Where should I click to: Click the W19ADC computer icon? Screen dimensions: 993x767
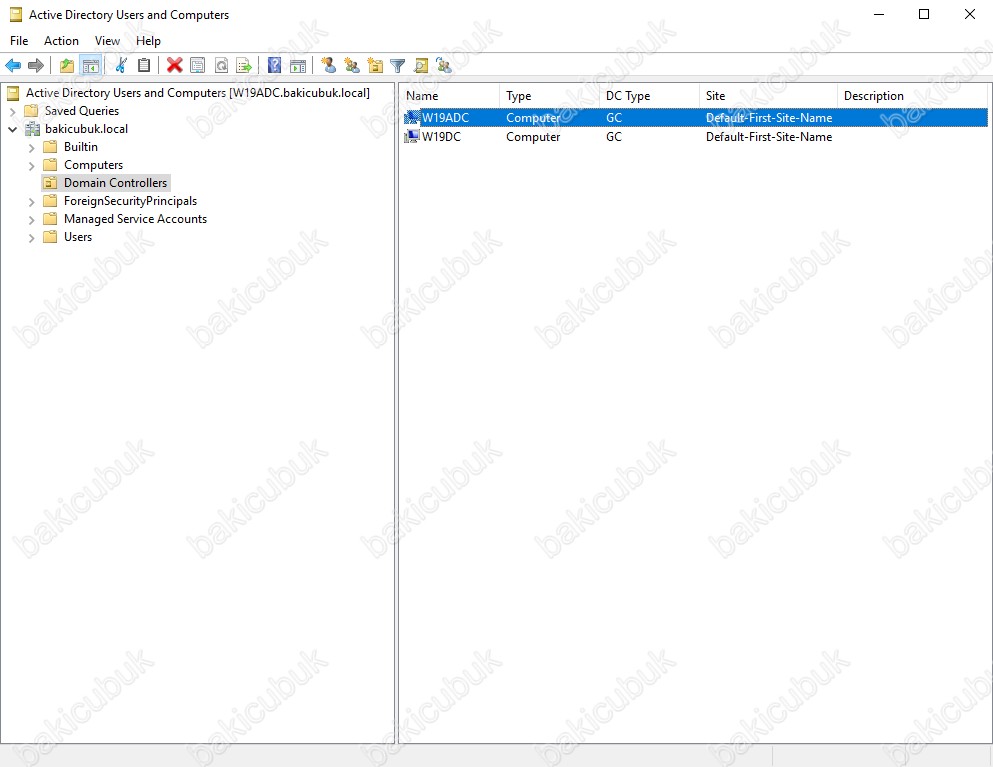pyautogui.click(x=412, y=118)
